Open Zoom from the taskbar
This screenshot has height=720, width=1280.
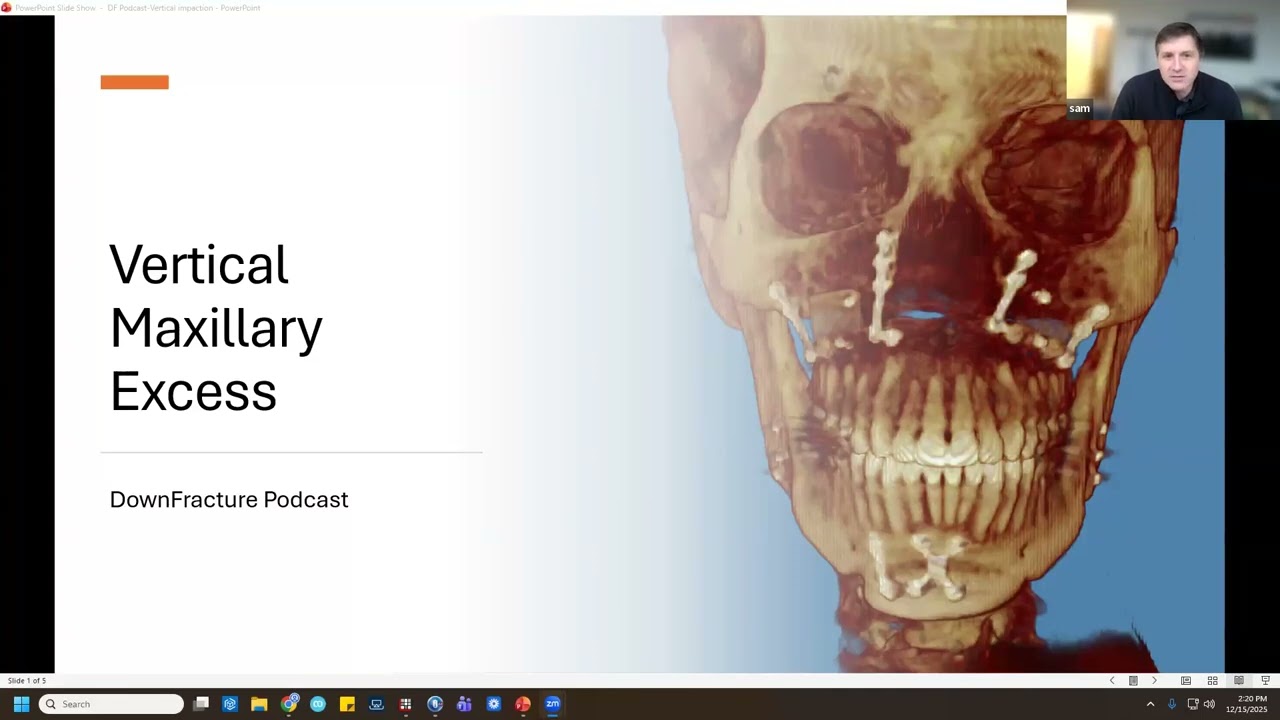point(552,704)
